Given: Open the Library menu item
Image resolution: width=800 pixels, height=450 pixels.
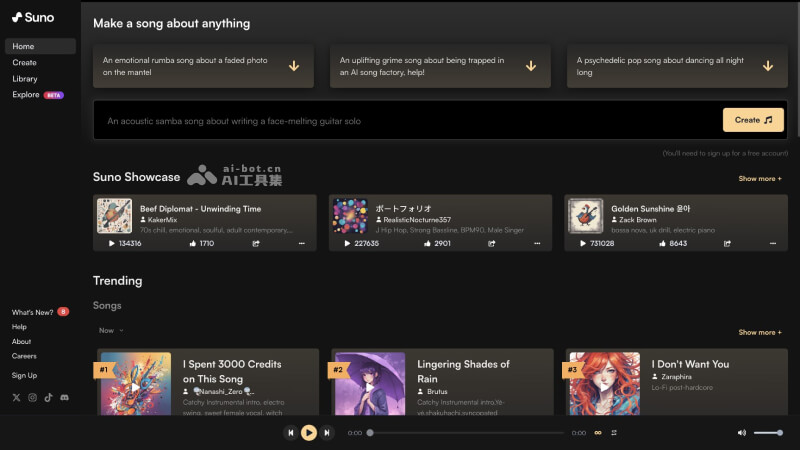Looking at the screenshot, I should pos(25,79).
